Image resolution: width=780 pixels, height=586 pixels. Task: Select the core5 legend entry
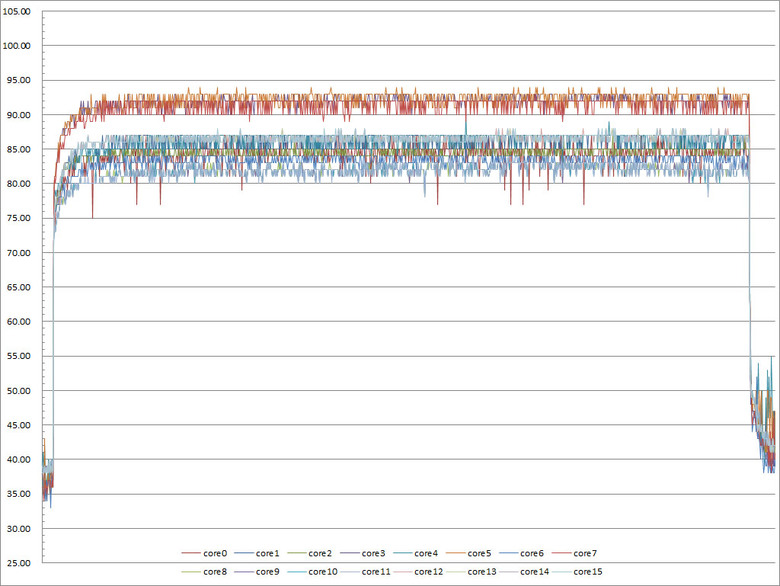click(469, 553)
